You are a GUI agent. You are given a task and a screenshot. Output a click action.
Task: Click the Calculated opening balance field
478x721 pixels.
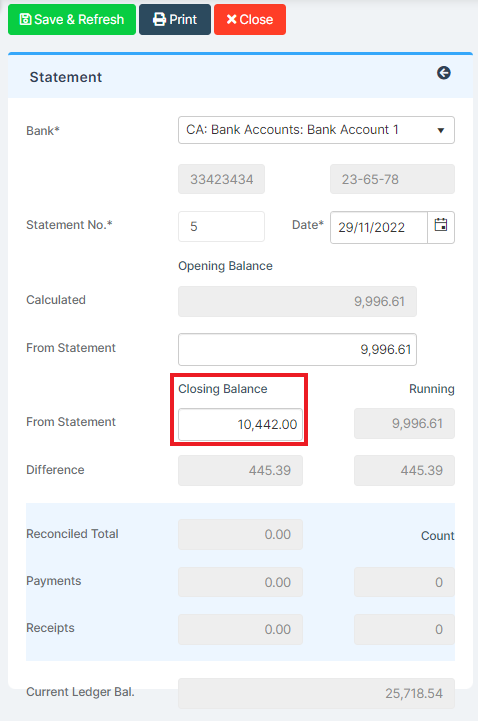pyautogui.click(x=297, y=302)
